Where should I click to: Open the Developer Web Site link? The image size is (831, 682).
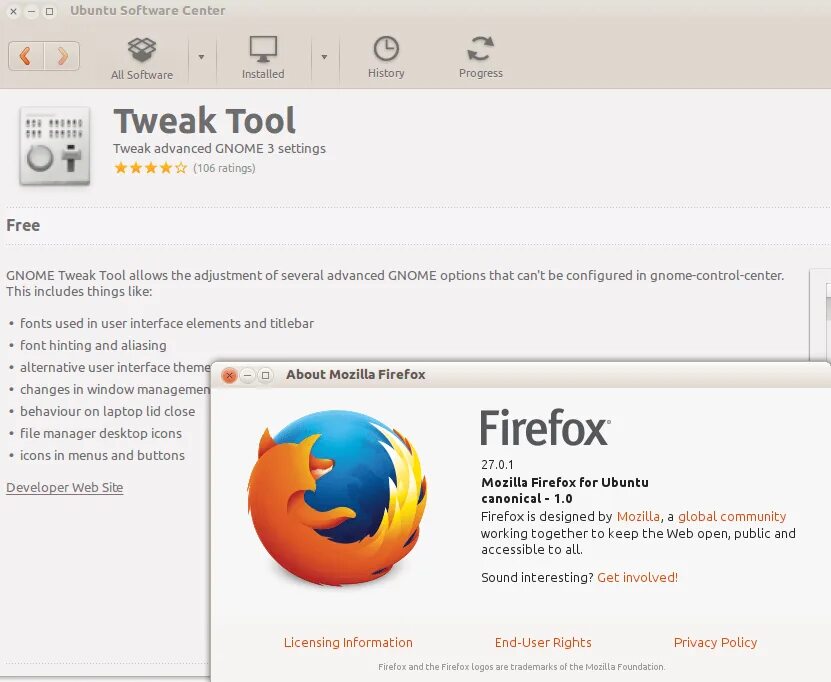click(65, 488)
